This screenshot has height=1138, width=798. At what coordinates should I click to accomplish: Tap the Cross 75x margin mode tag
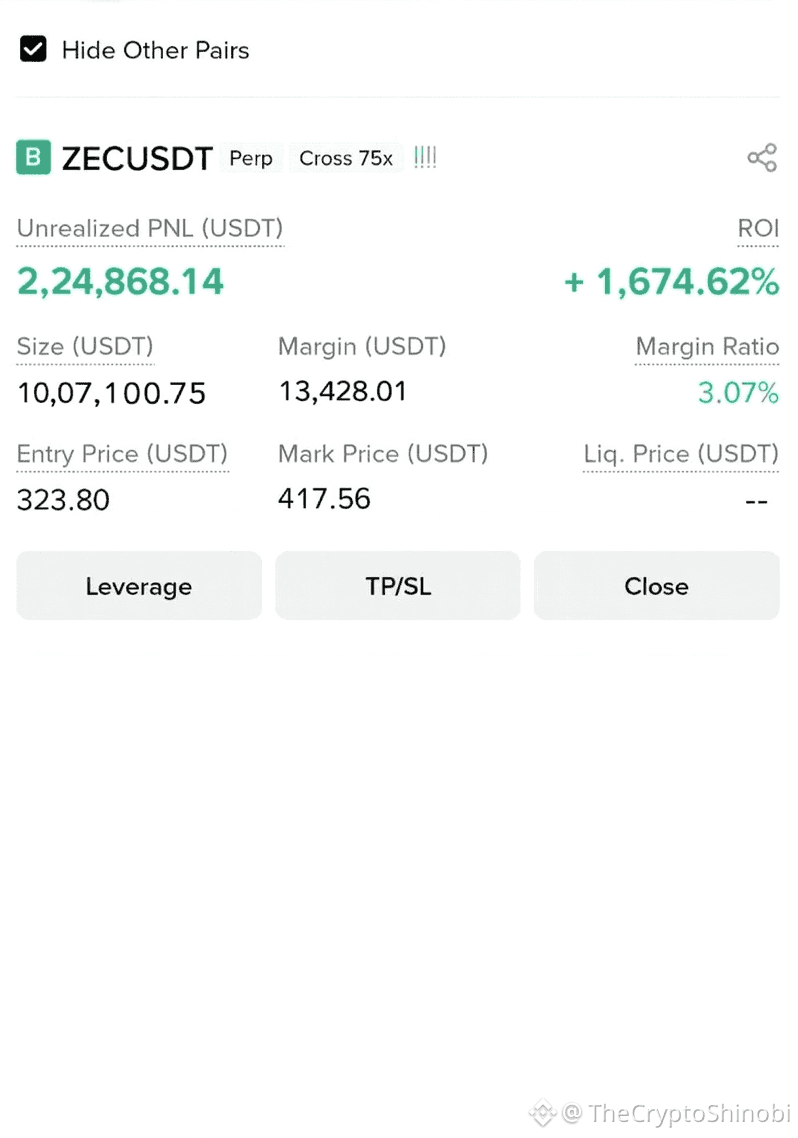pos(346,158)
